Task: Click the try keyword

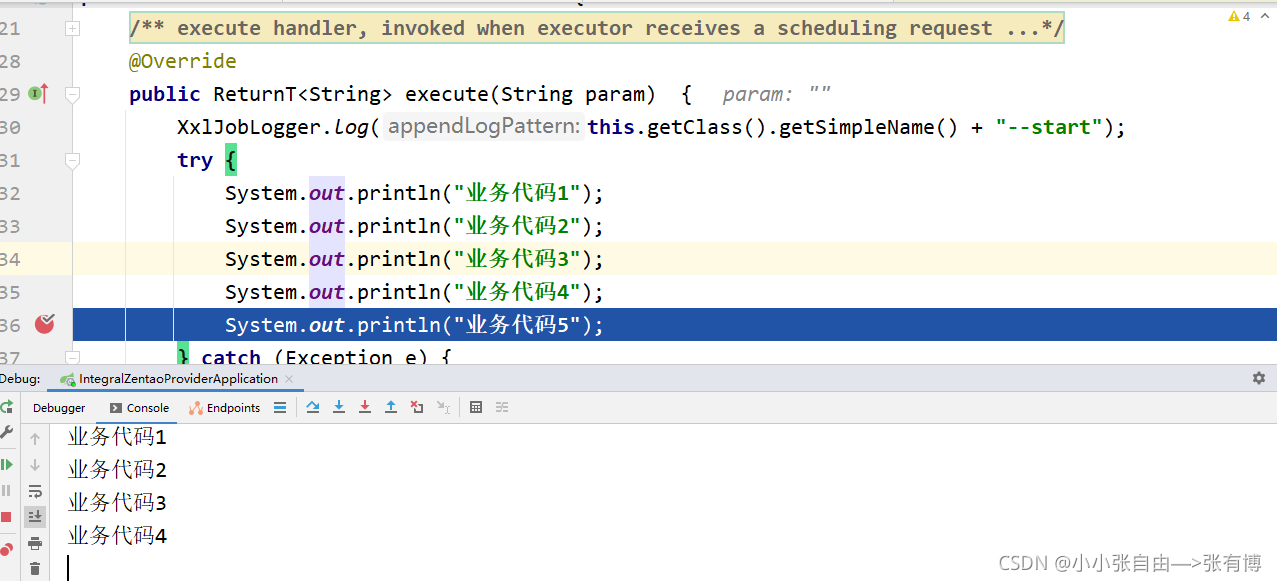Action: tap(195, 160)
